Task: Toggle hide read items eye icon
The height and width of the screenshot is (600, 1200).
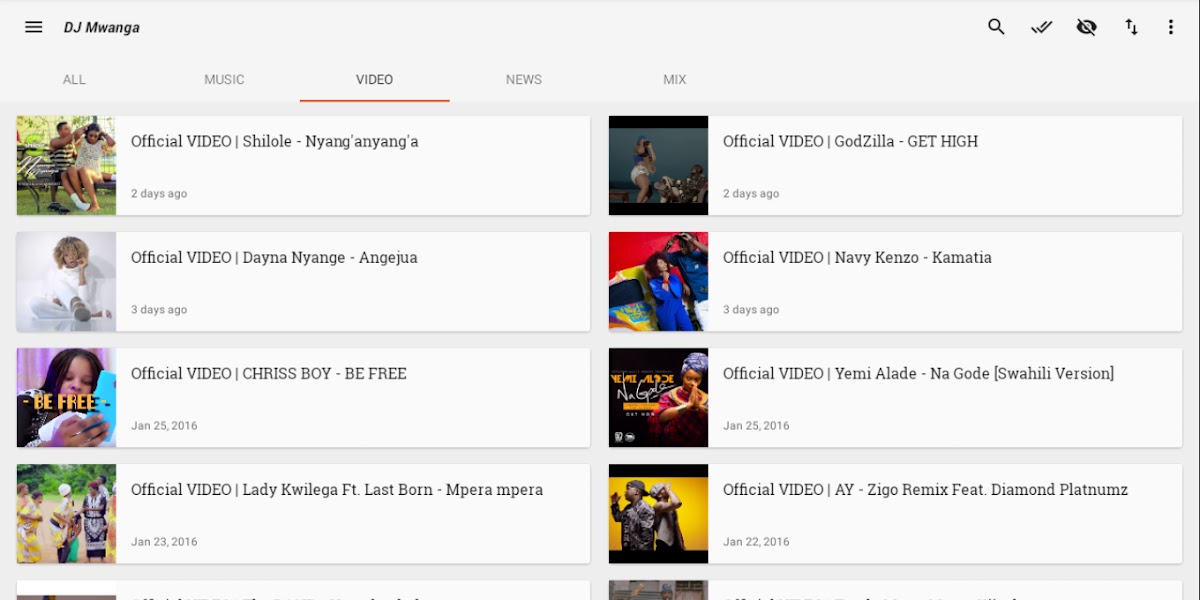Action: click(x=1086, y=27)
